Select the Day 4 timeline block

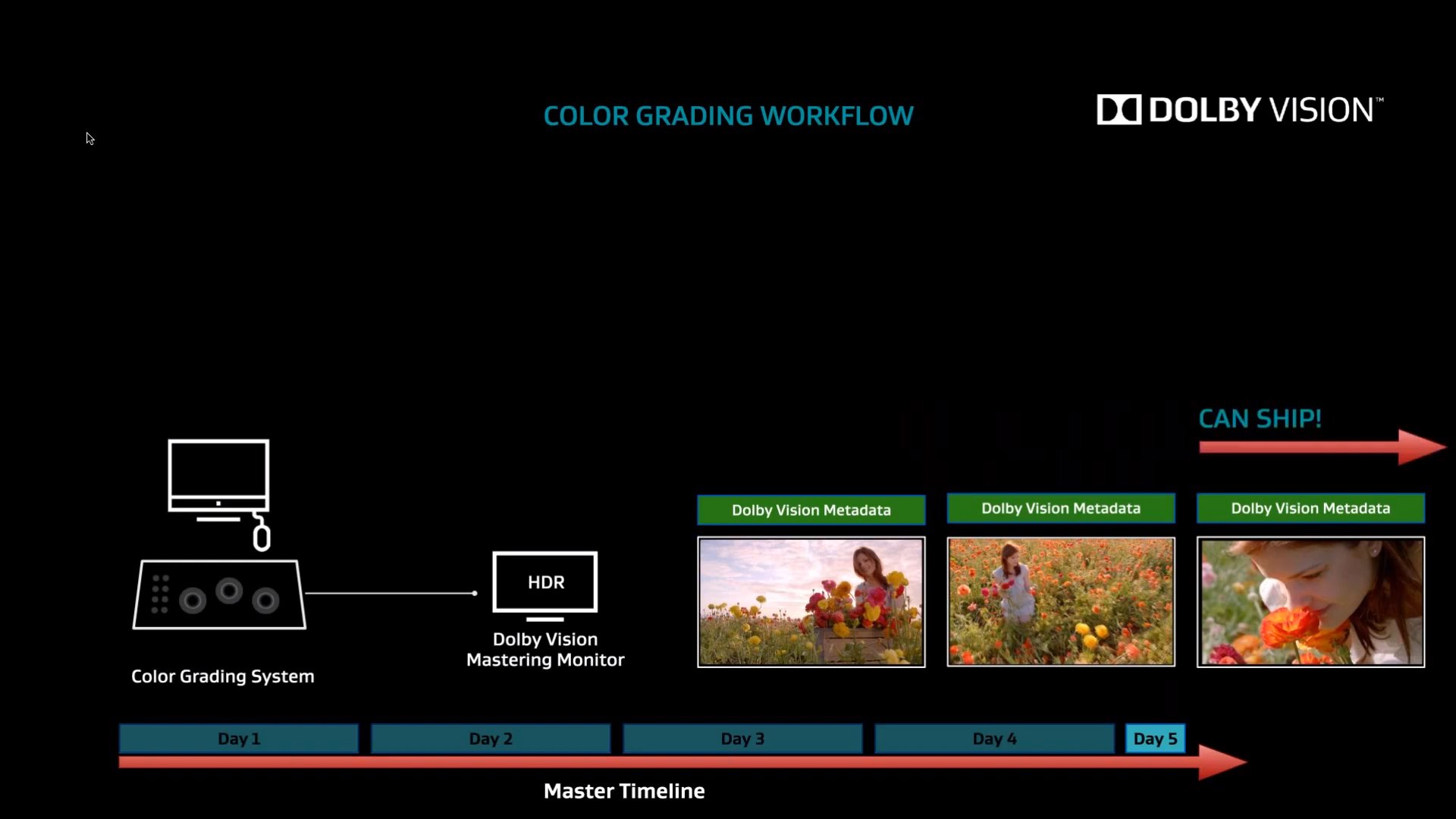tap(994, 739)
